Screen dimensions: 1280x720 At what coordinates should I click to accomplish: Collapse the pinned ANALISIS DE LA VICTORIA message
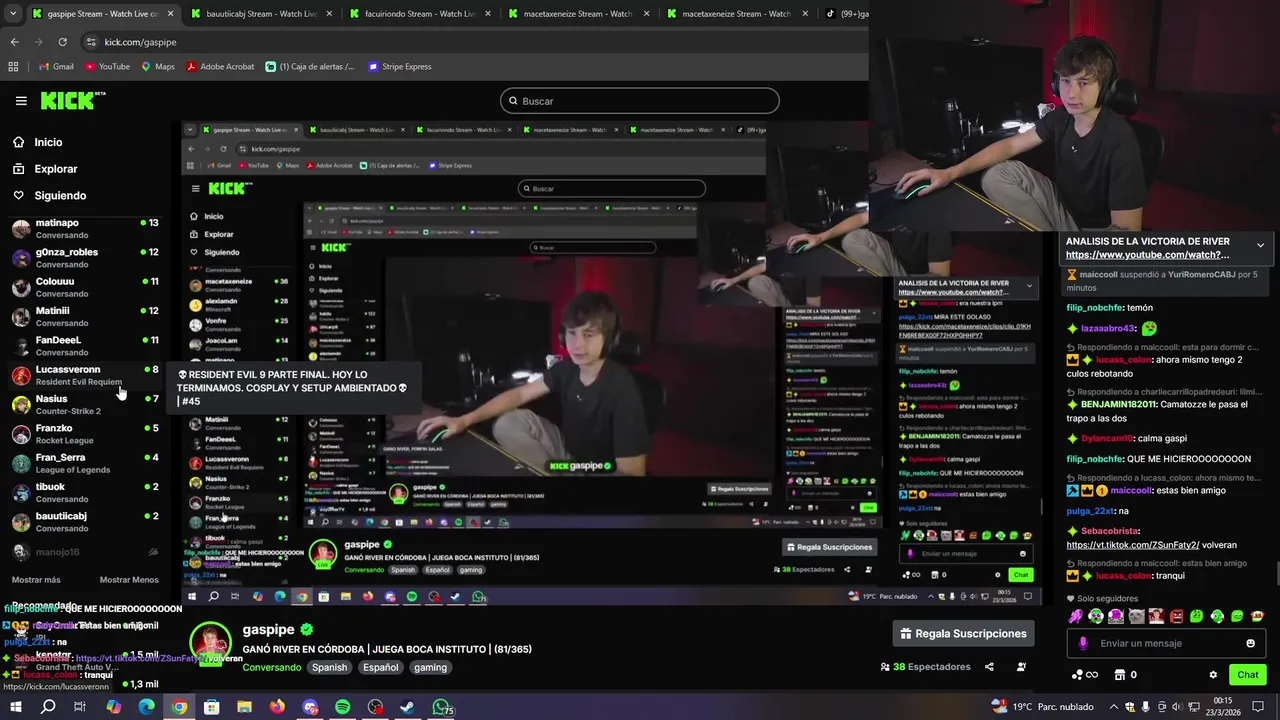click(1260, 245)
